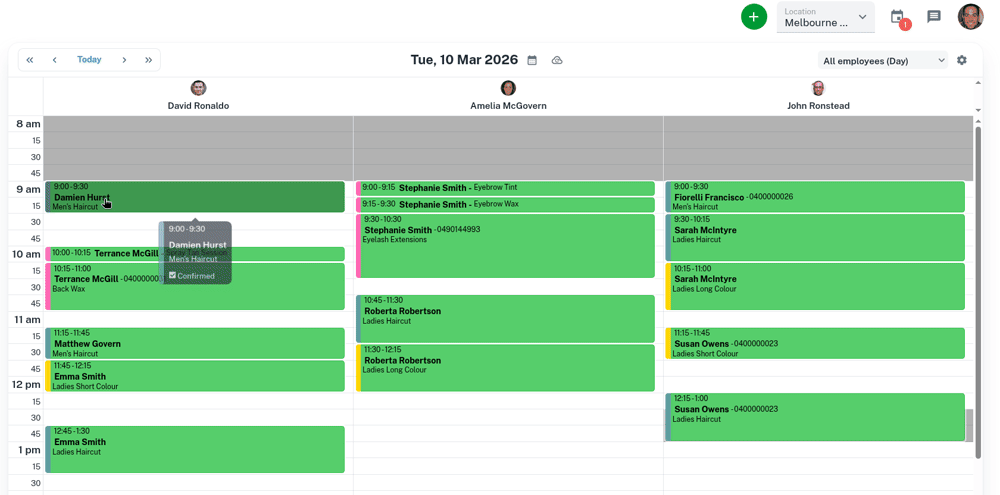The image size is (1000, 495).
Task: Open the user profile avatar menu
Action: [x=970, y=16]
